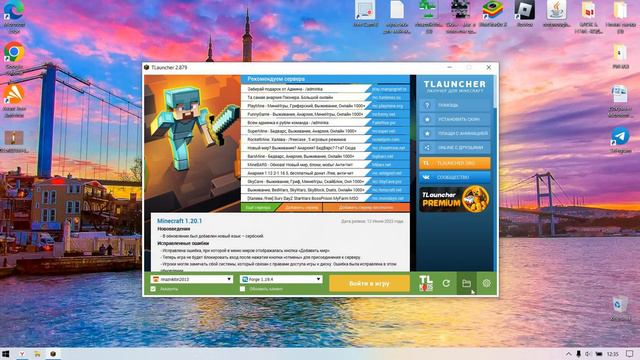640x360 pixels.
Task: Click the share icon for online with friends
Action: (427, 147)
